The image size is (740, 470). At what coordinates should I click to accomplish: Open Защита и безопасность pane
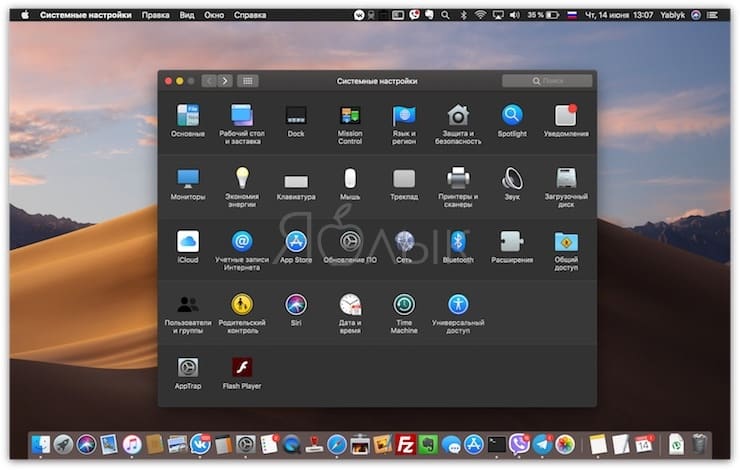458,125
